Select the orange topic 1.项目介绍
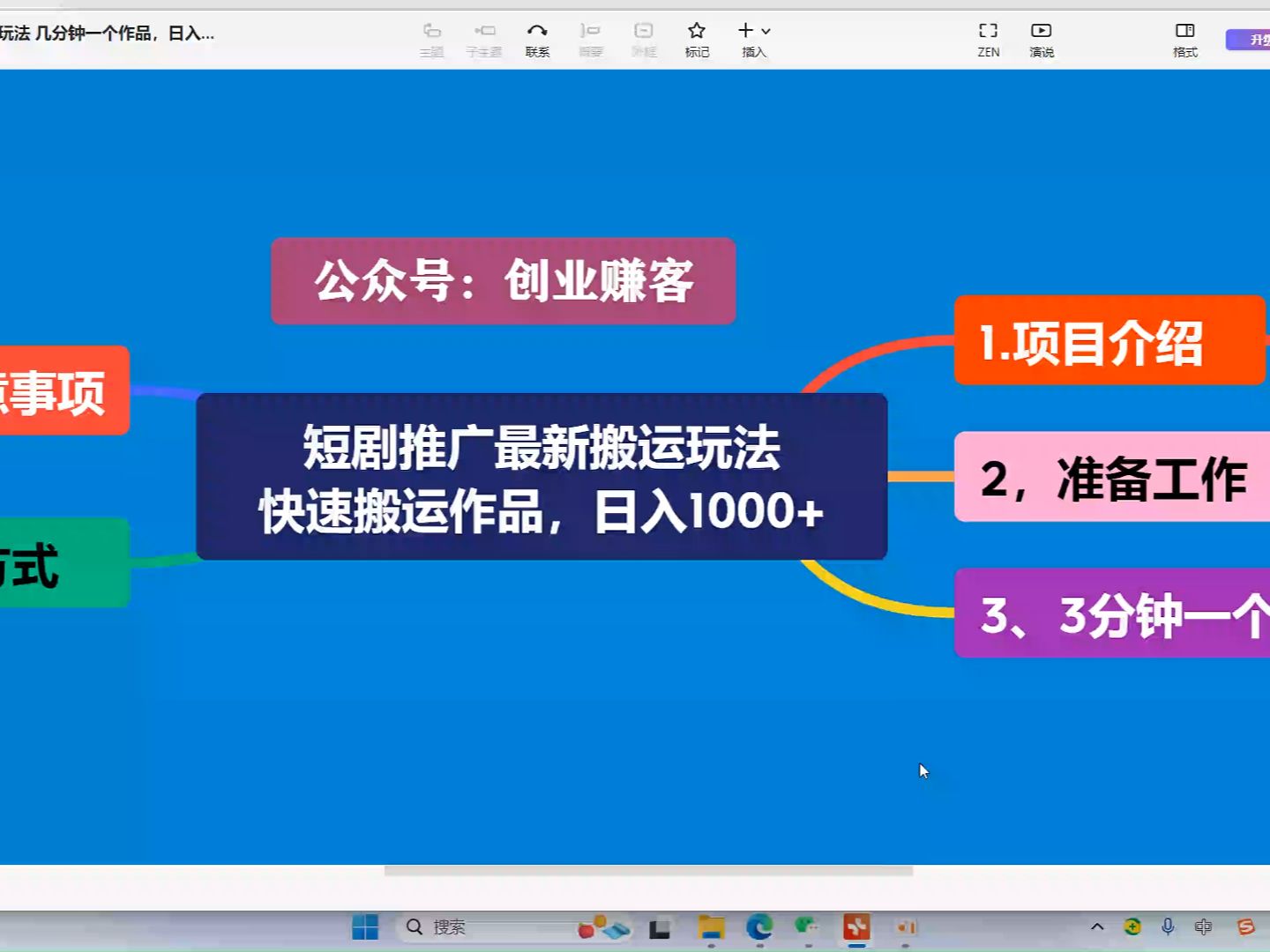Screen dimensions: 1270x952 click(x=1109, y=340)
